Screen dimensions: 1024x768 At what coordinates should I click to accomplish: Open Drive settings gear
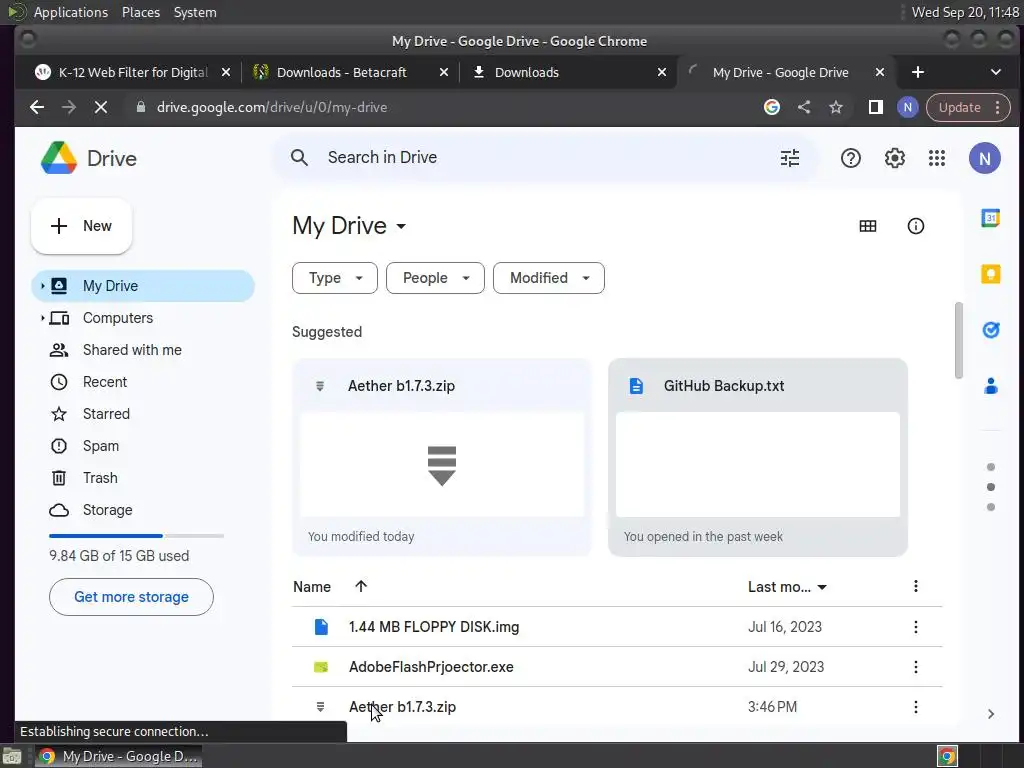point(894,158)
